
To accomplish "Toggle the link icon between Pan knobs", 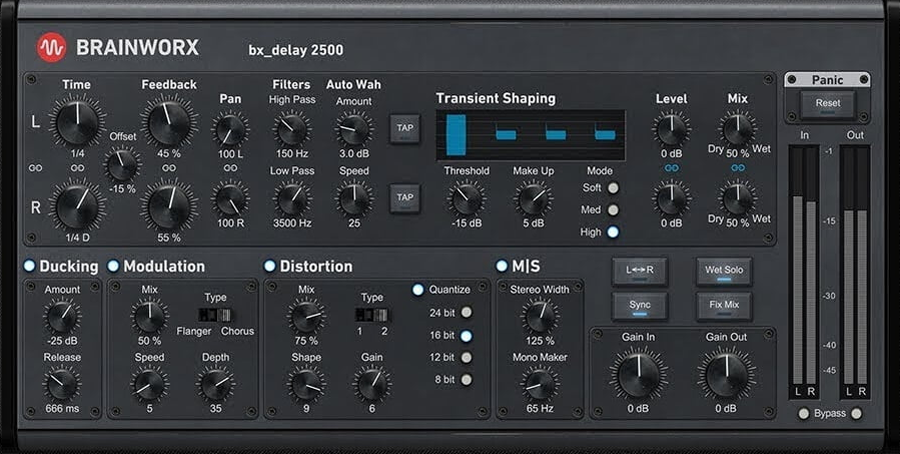I will pyautogui.click(x=230, y=168).
